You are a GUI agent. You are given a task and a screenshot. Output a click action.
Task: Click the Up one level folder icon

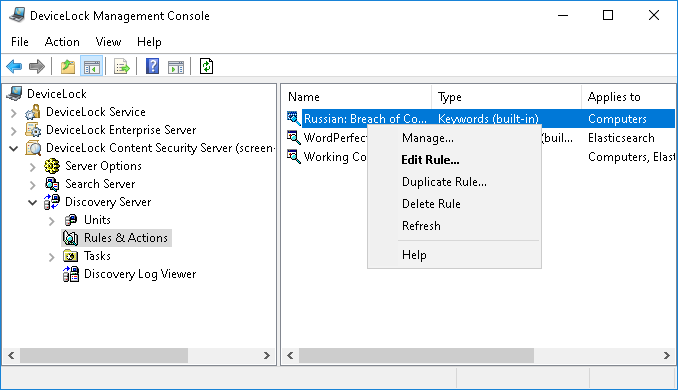click(67, 67)
